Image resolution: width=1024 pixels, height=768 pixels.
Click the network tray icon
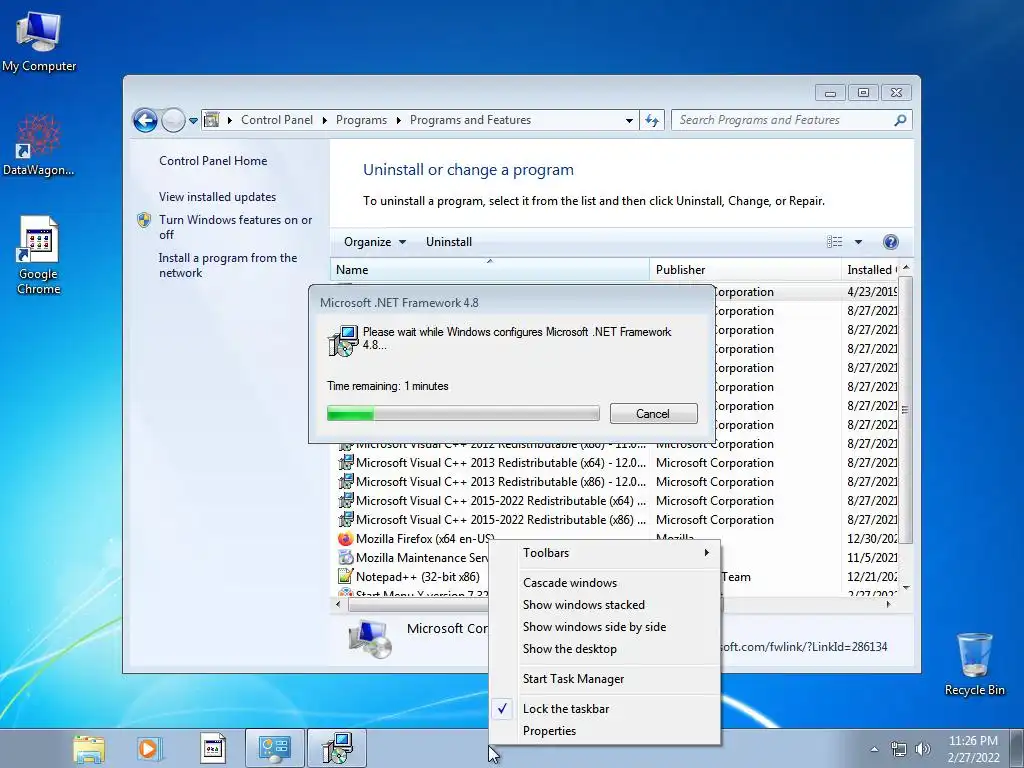pyautogui.click(x=899, y=749)
